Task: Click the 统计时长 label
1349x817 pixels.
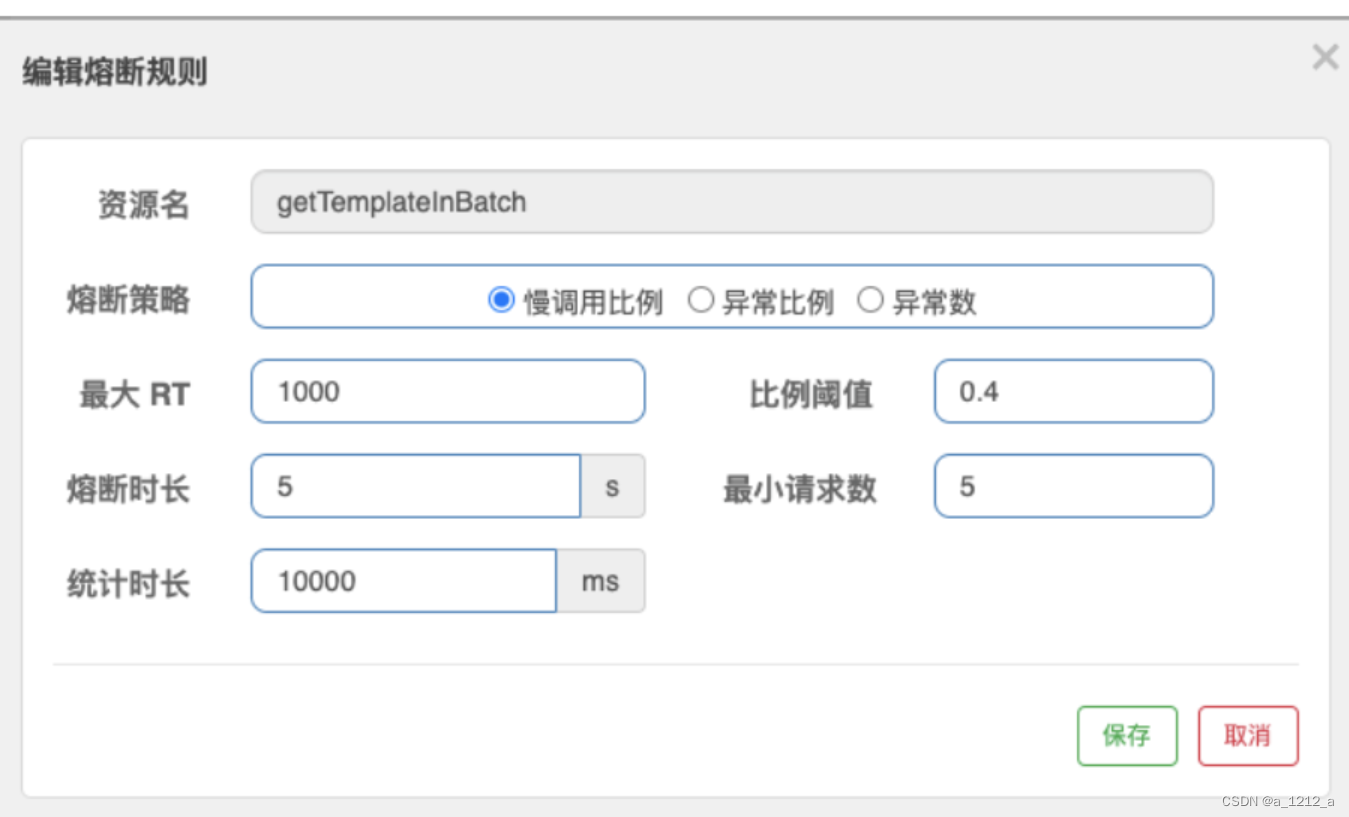Action: click(128, 584)
